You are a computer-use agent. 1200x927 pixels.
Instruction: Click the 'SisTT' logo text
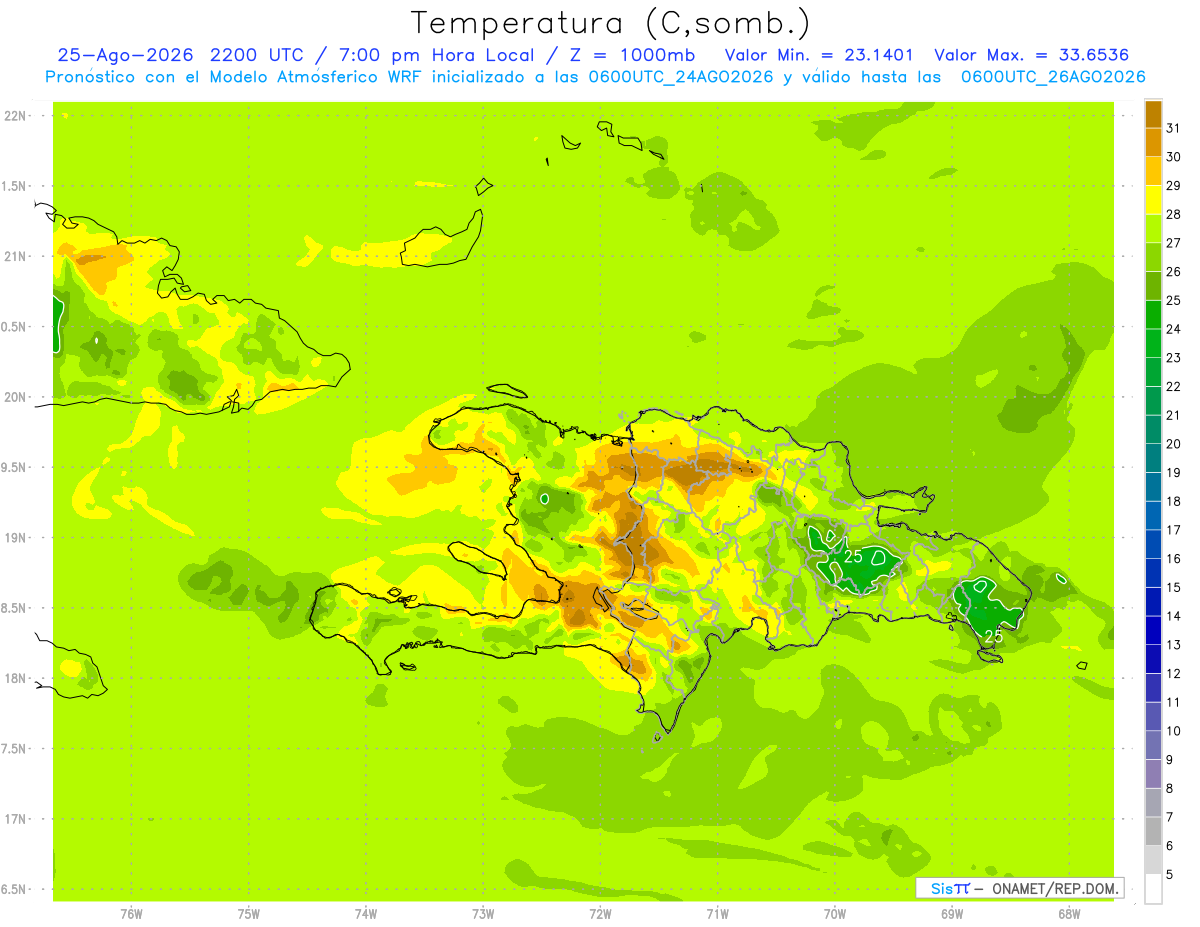pyautogui.click(x=950, y=888)
